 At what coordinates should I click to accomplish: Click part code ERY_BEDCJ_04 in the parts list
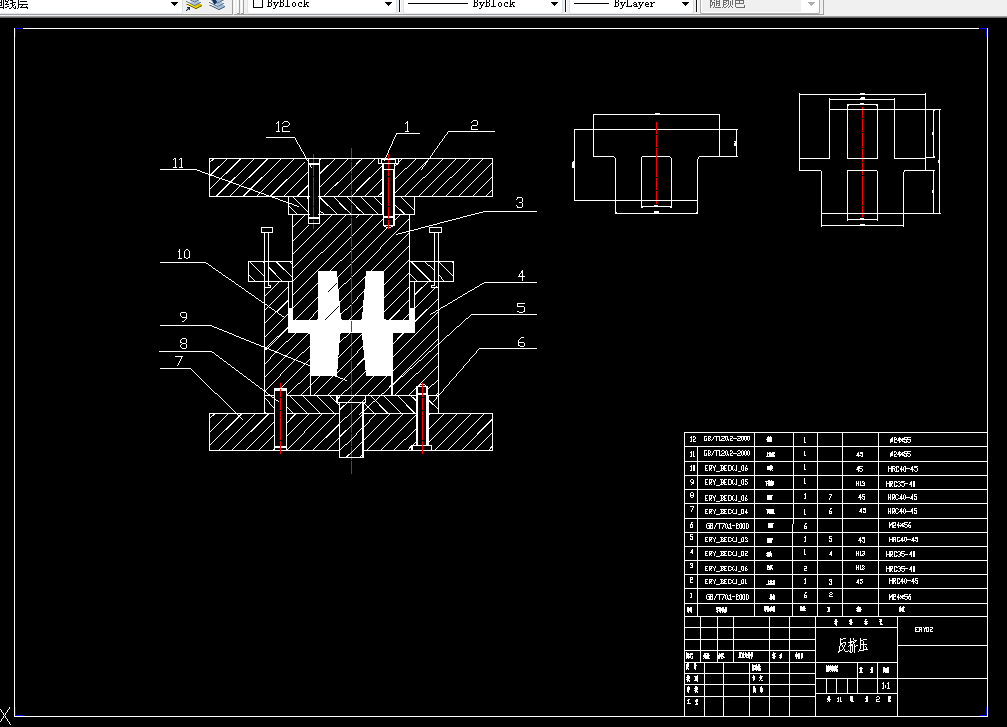[726, 512]
